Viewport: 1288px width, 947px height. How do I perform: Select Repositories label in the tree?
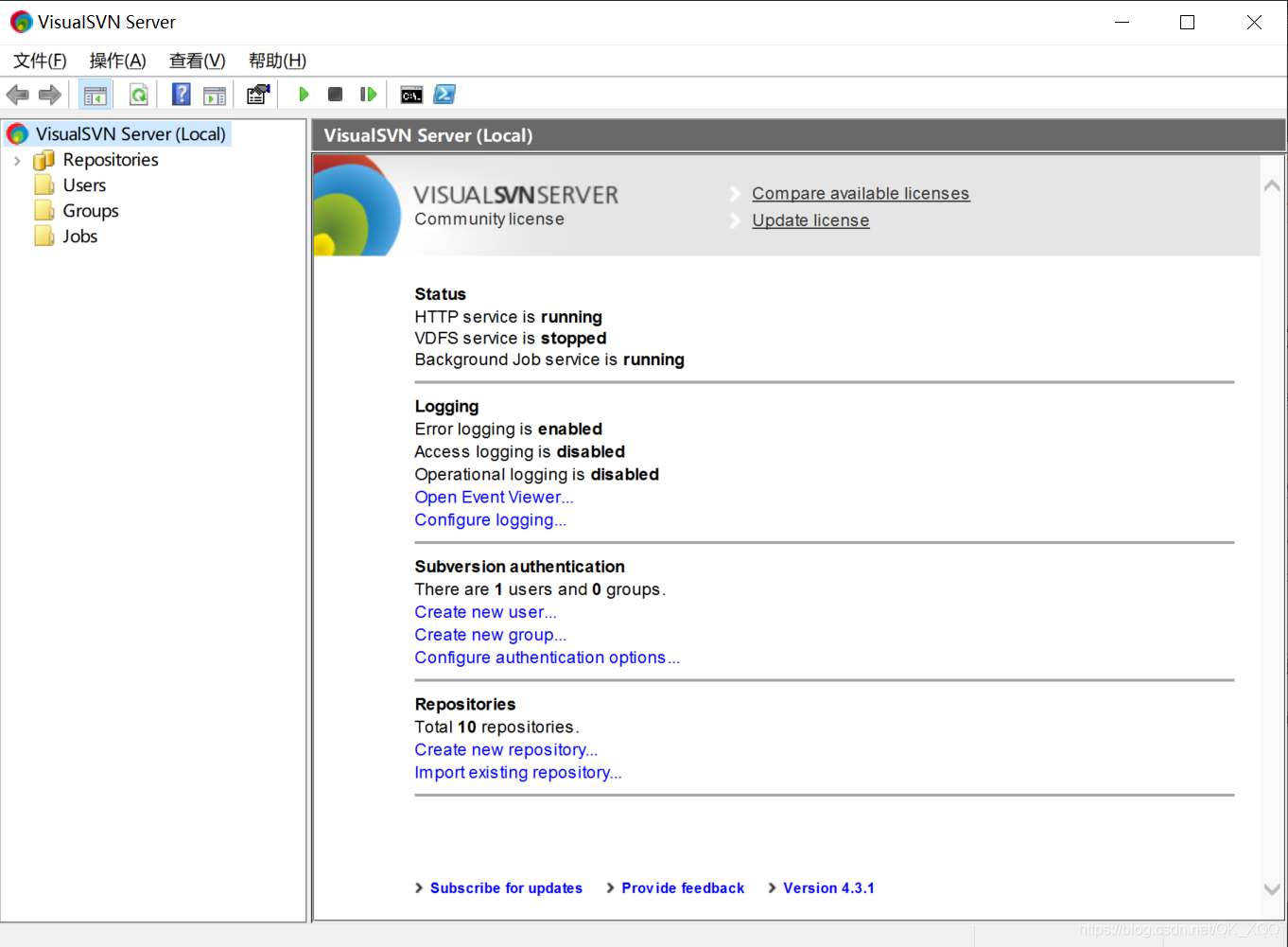click(x=111, y=160)
